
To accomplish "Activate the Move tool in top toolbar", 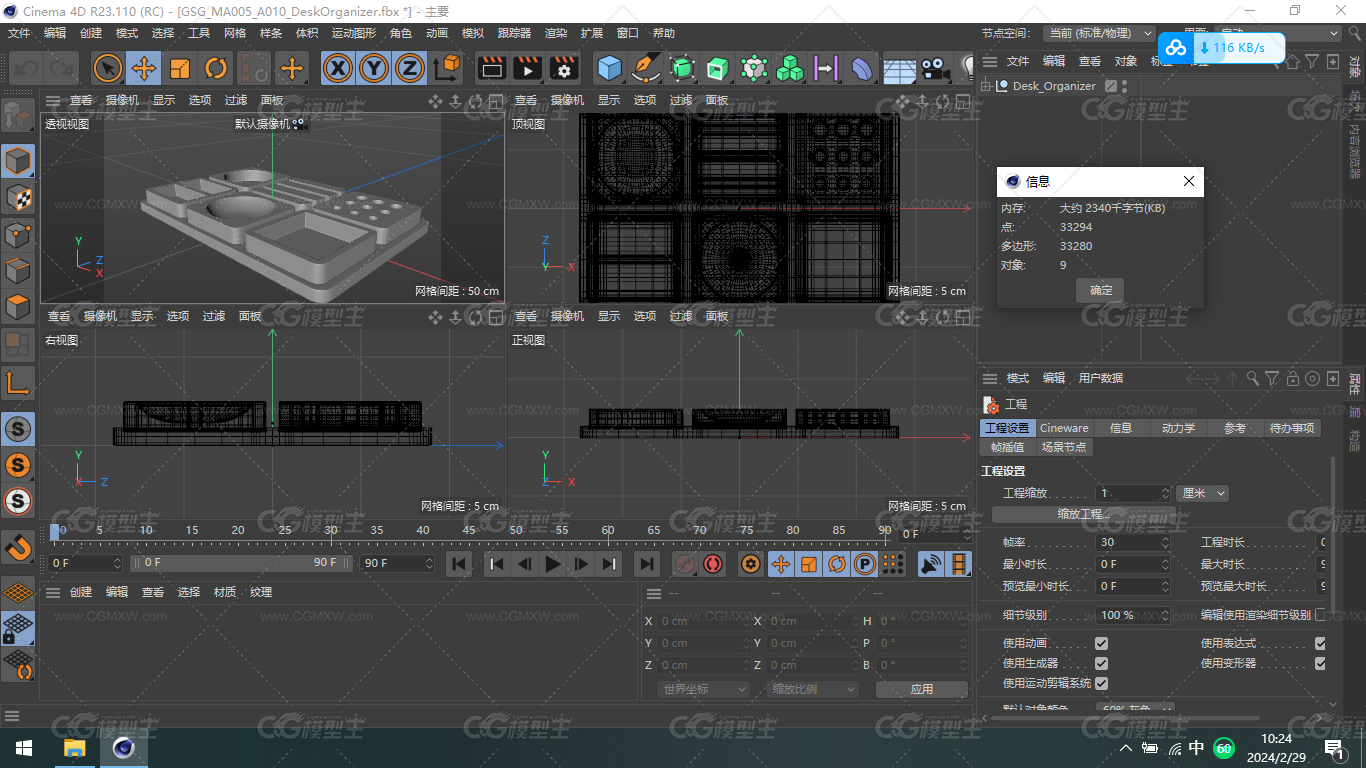I will pos(144,68).
